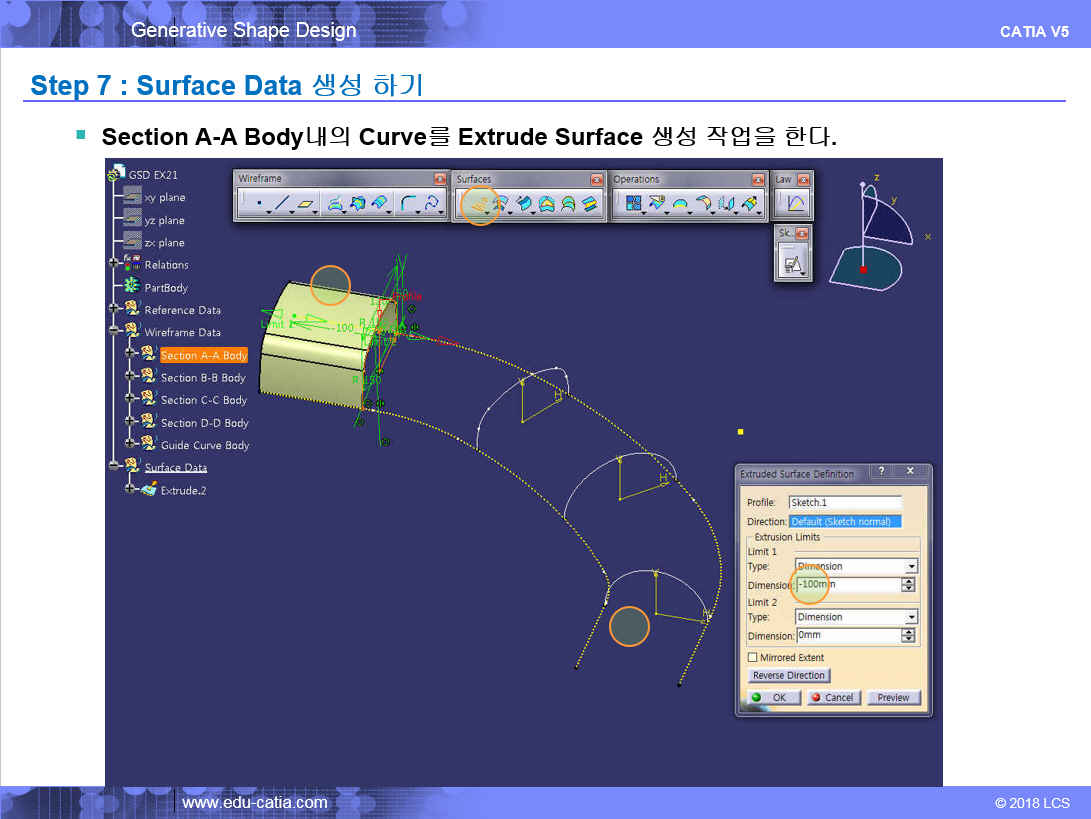Open the Limit 1 Type dropdown

click(x=909, y=566)
